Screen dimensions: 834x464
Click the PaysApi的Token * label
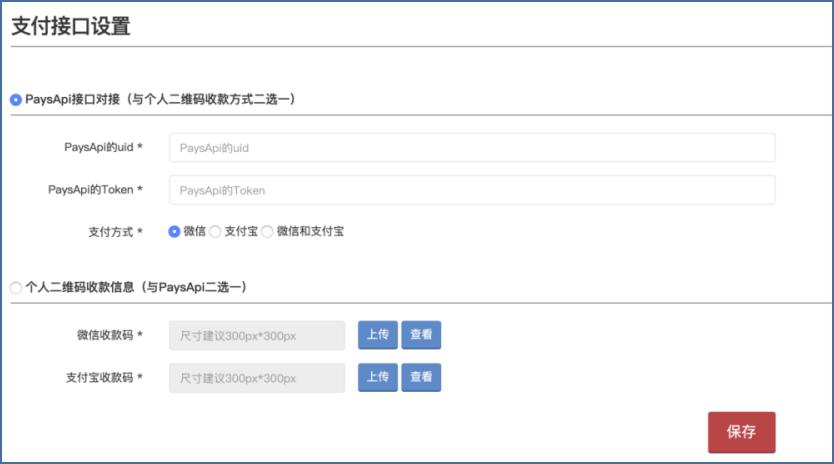[95, 189]
